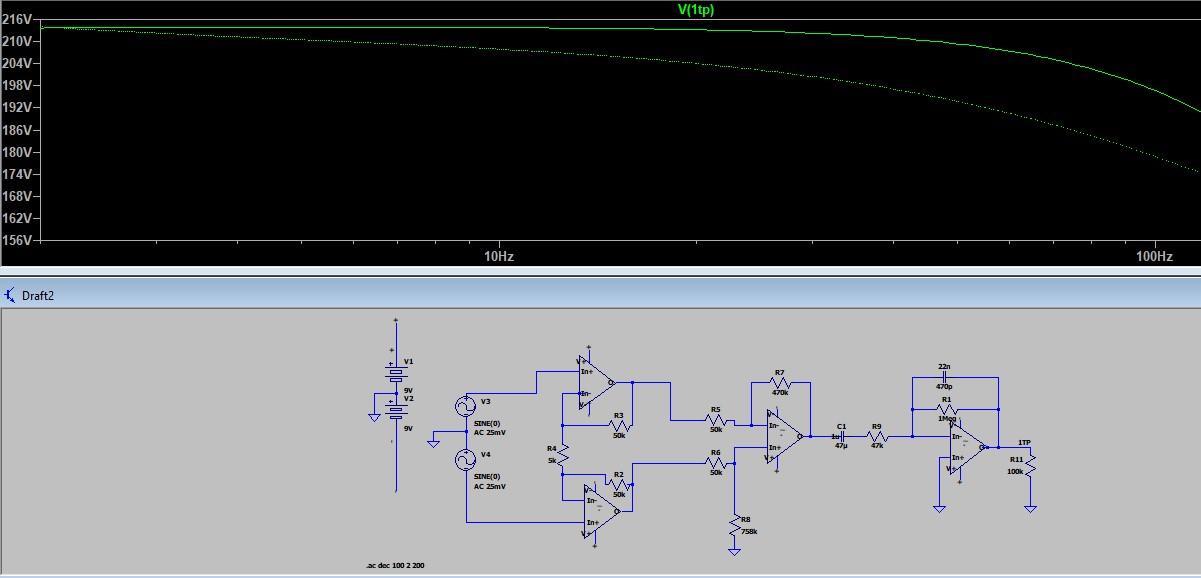The width and height of the screenshot is (1201, 578).
Task: Click the .ac dec 100 2 200 directive
Action: (x=395, y=566)
